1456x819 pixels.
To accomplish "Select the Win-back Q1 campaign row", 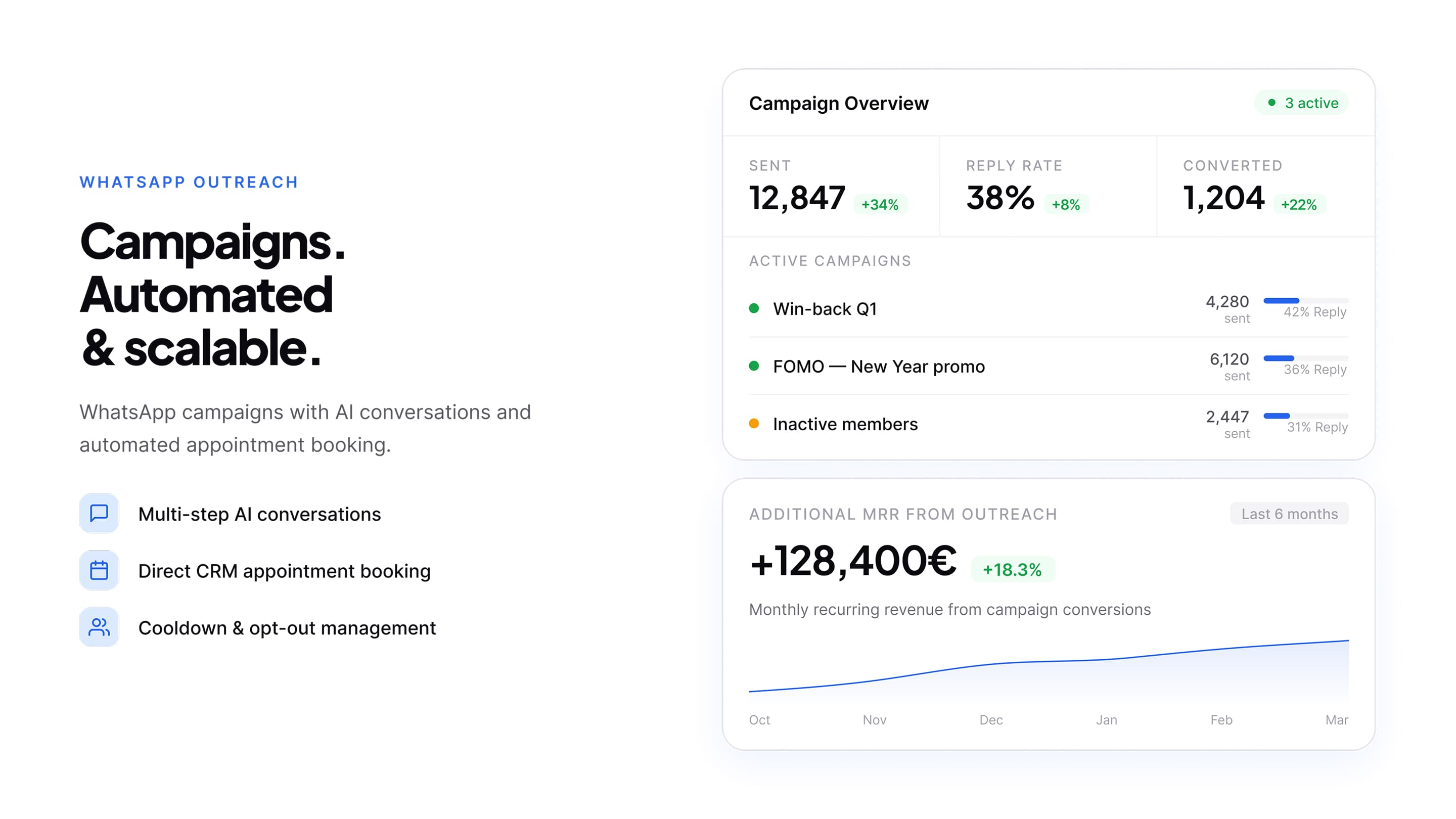I will 825,309.
